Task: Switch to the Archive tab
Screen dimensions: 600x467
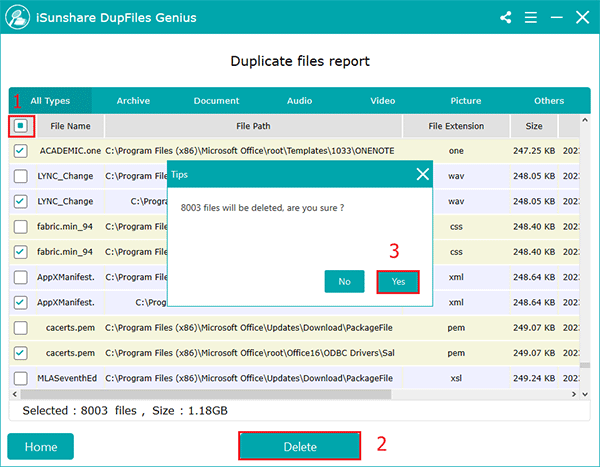Action: pos(133,101)
